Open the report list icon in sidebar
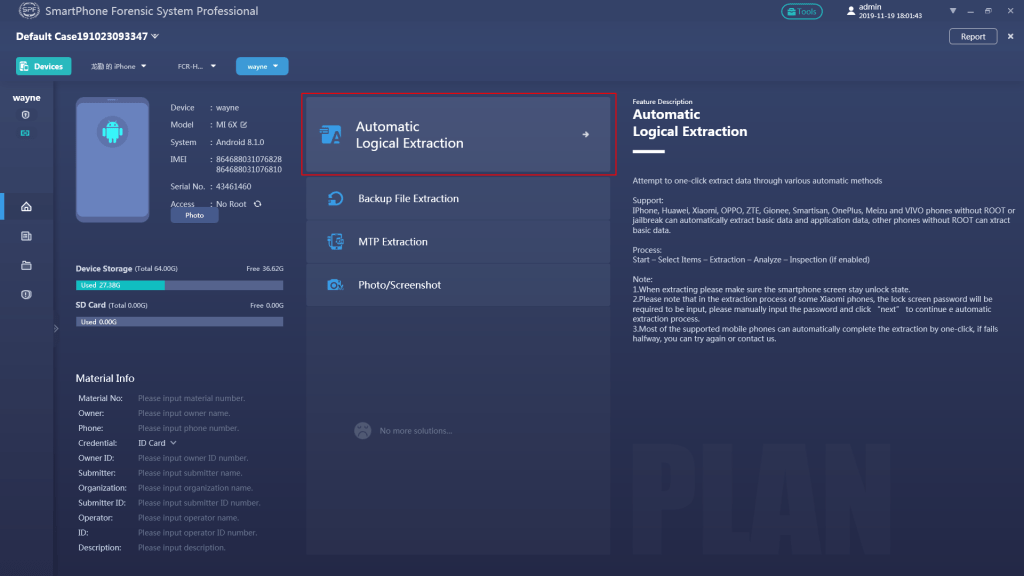This screenshot has height=576, width=1024. pos(28,236)
